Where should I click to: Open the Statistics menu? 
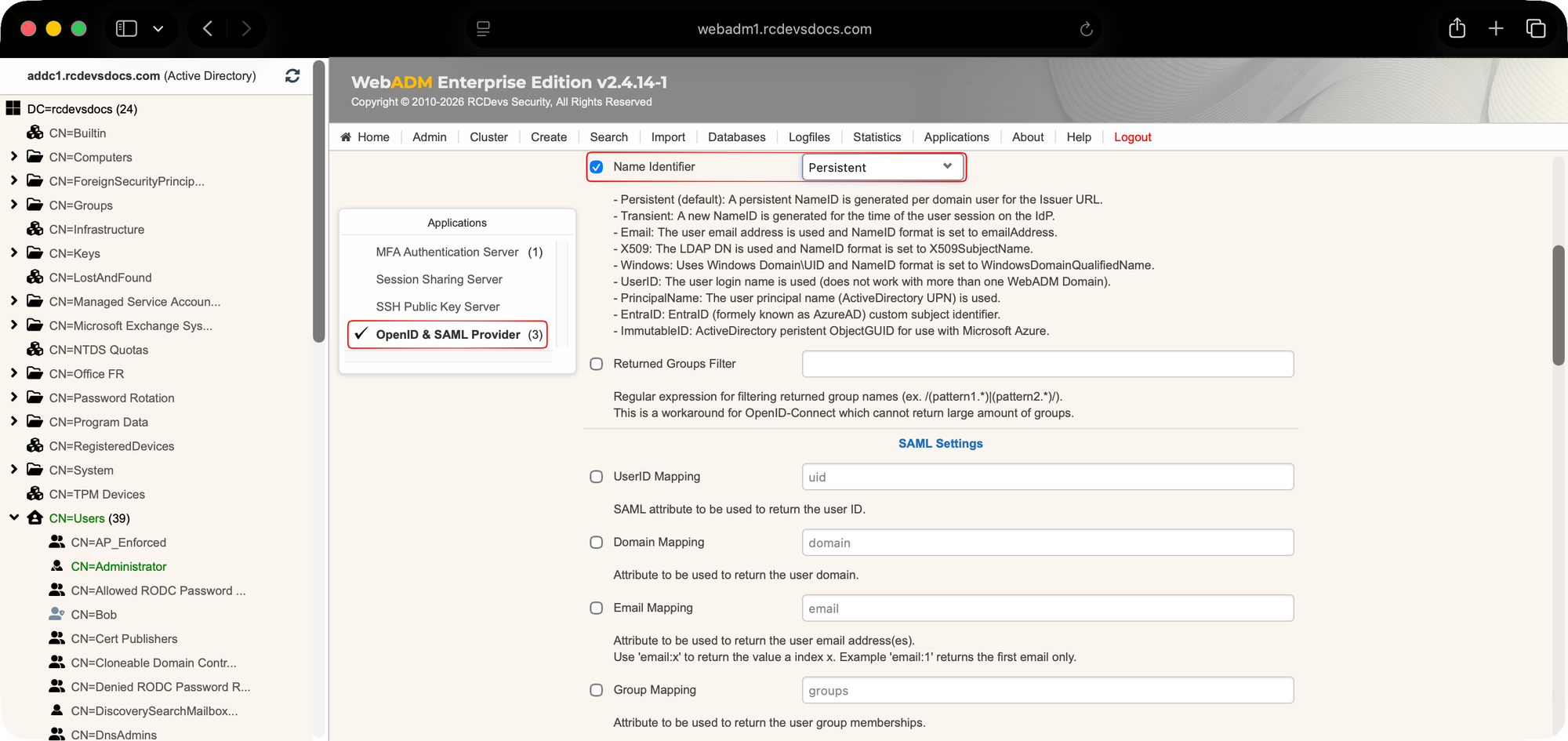click(877, 137)
